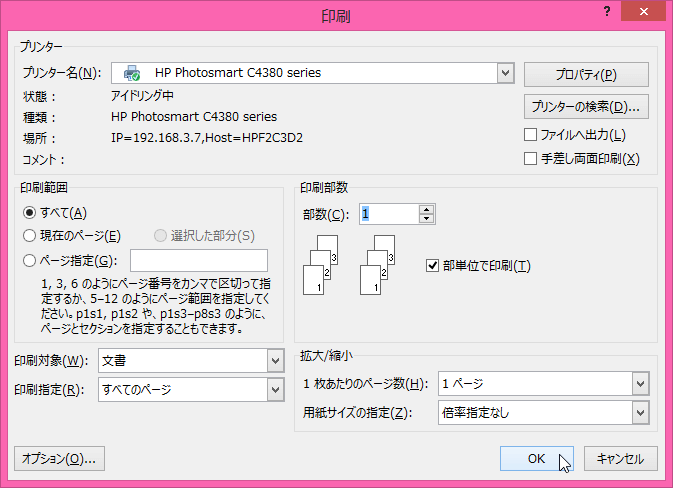Select the すべて radio button
Screen dimensions: 673x488
tap(30, 212)
